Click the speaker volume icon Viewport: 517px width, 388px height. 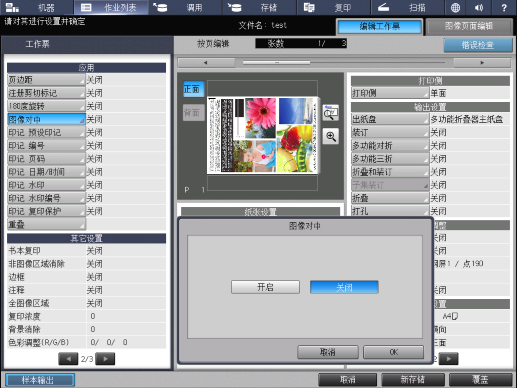(479, 7)
